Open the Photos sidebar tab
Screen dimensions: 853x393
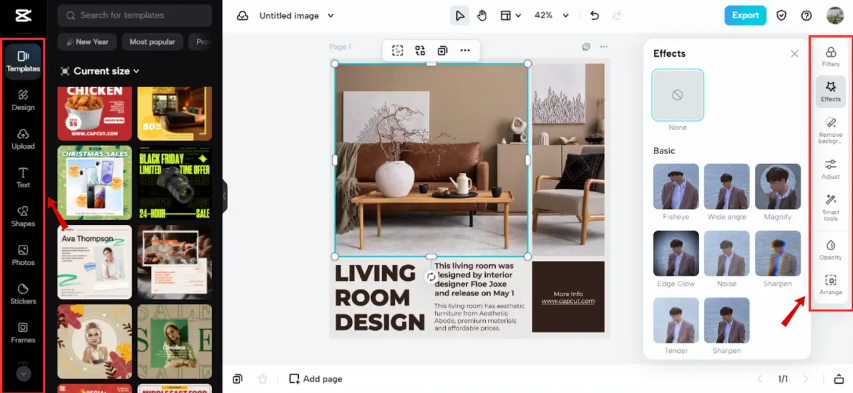coord(23,255)
